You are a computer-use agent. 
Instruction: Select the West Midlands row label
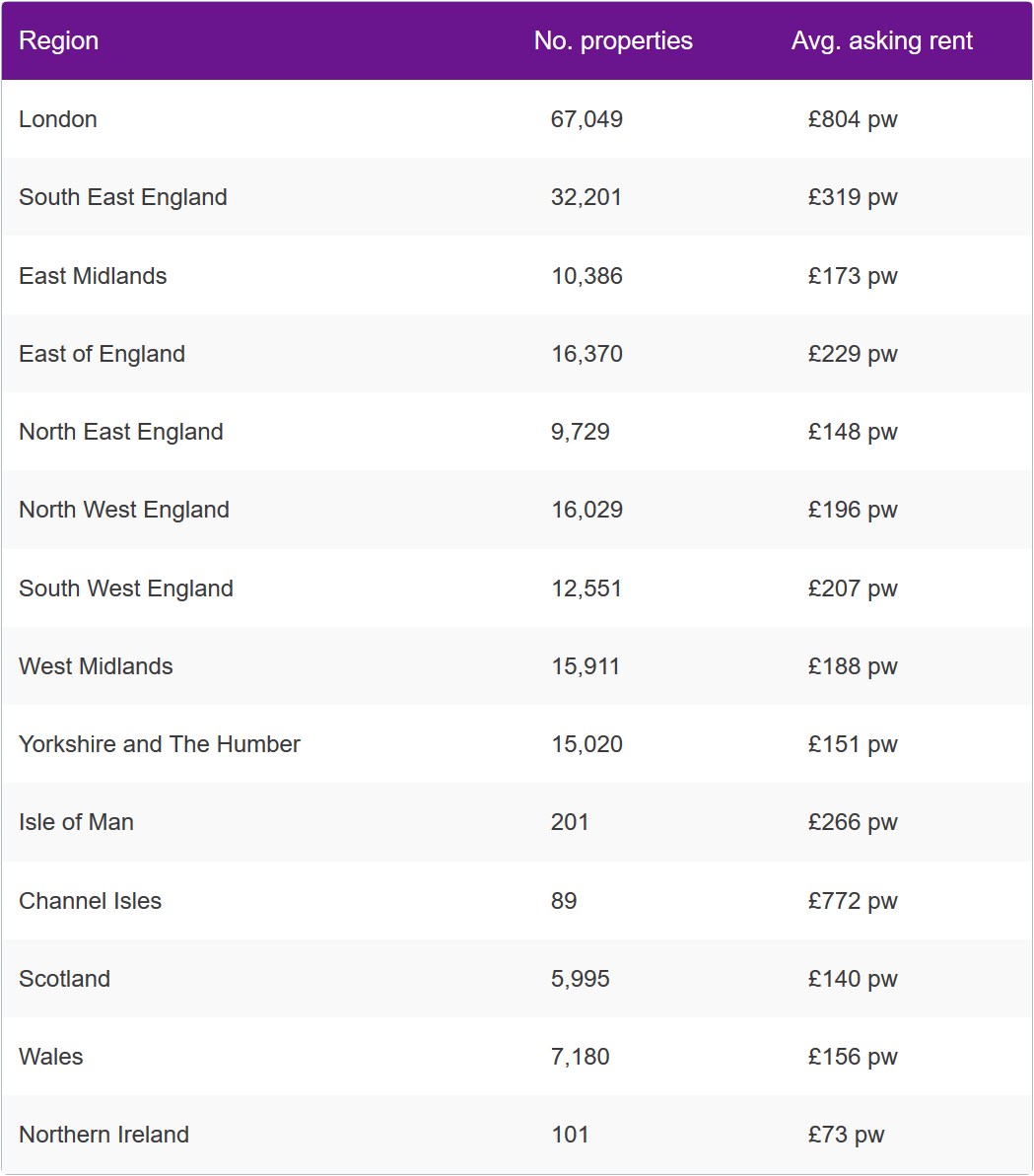pos(96,666)
